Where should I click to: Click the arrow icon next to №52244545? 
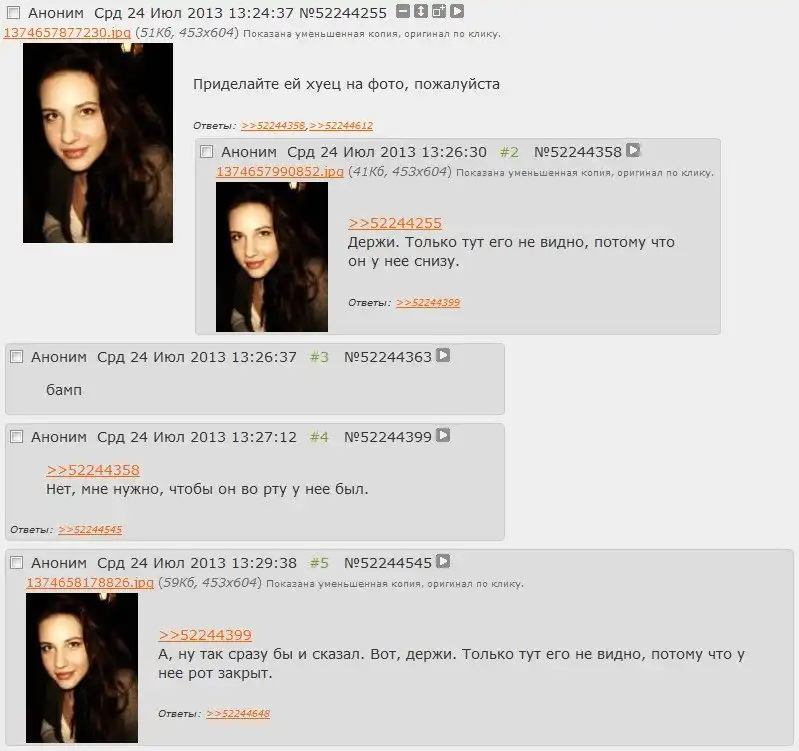tap(443, 561)
